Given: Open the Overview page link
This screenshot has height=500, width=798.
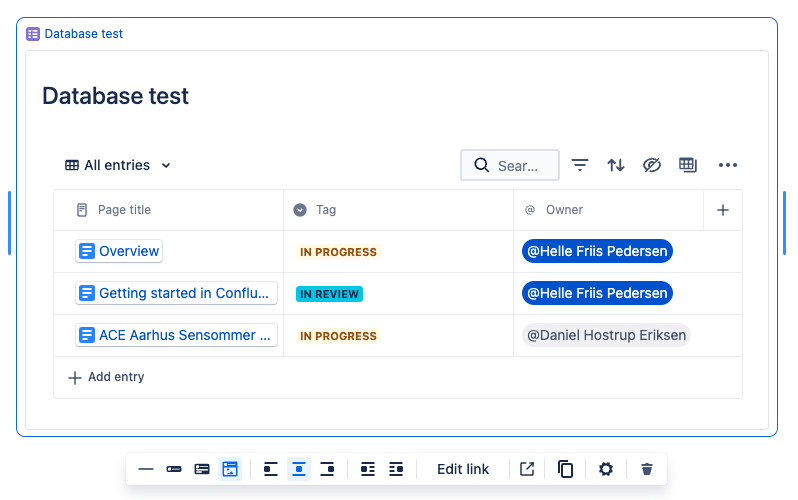Looking at the screenshot, I should click(119, 251).
